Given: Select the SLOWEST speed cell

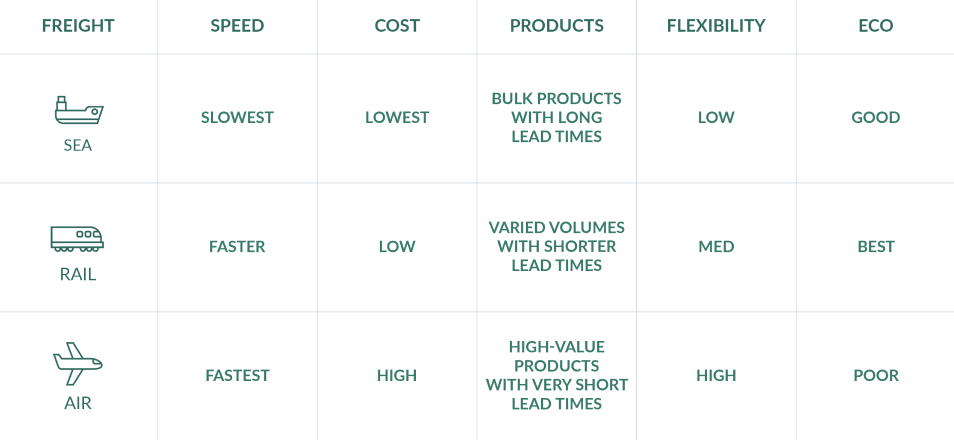Looking at the screenshot, I should point(237,117).
